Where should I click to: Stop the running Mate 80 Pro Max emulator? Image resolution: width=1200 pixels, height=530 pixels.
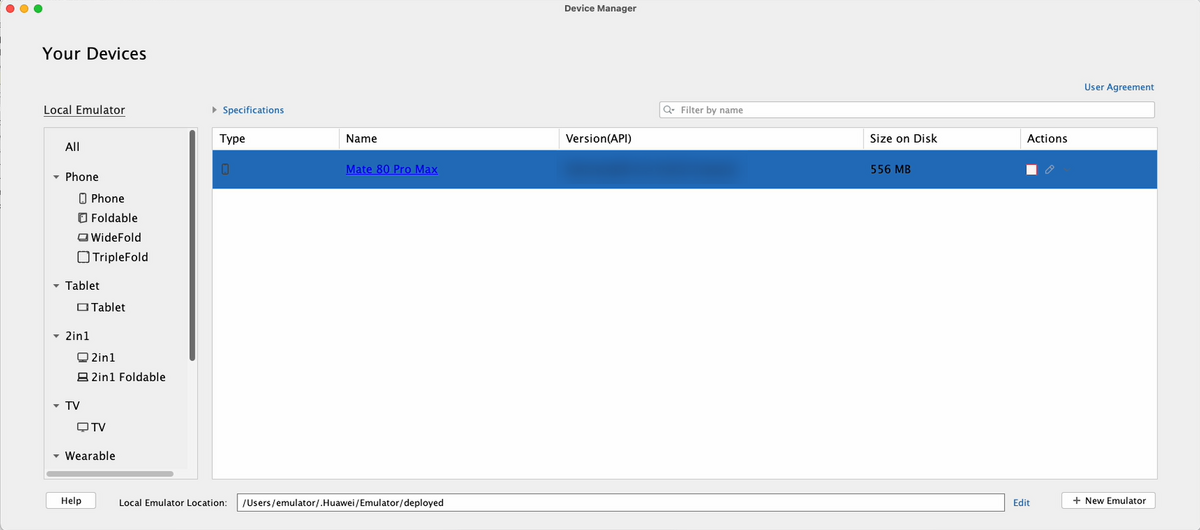click(1032, 170)
